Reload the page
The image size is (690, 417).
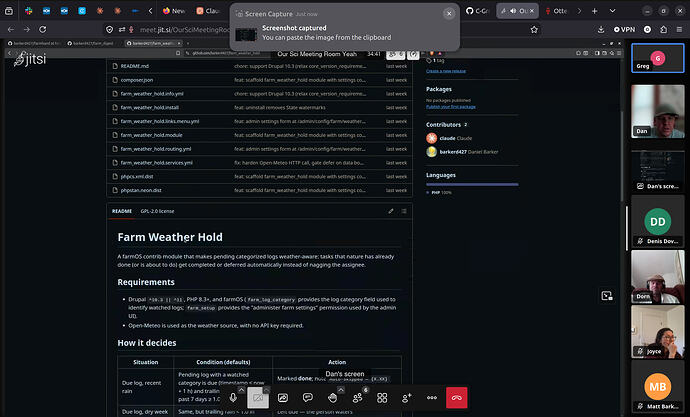coord(43,29)
